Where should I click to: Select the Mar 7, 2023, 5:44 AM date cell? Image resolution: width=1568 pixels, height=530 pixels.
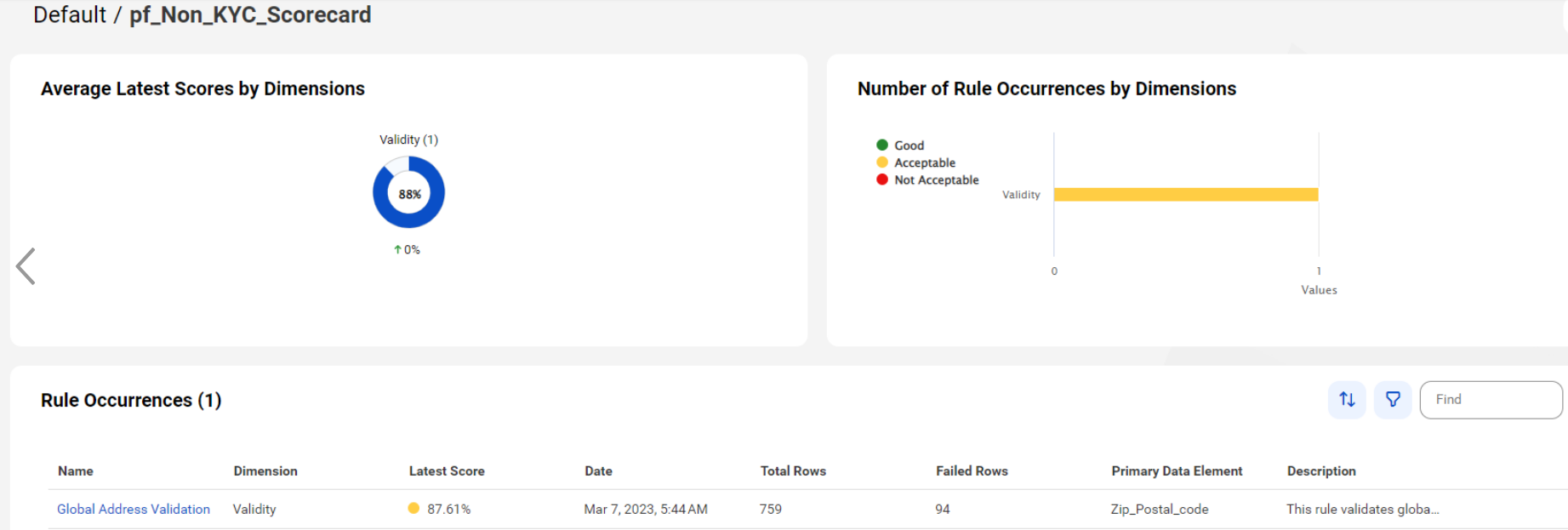click(646, 509)
